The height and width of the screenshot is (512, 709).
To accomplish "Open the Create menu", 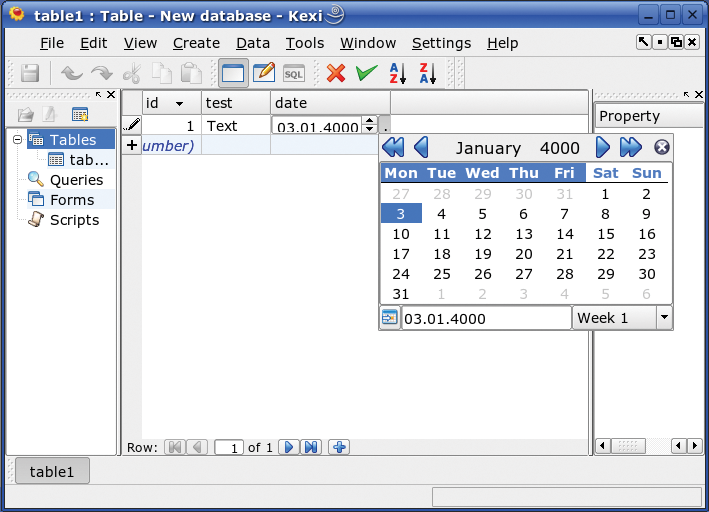I will click(196, 43).
